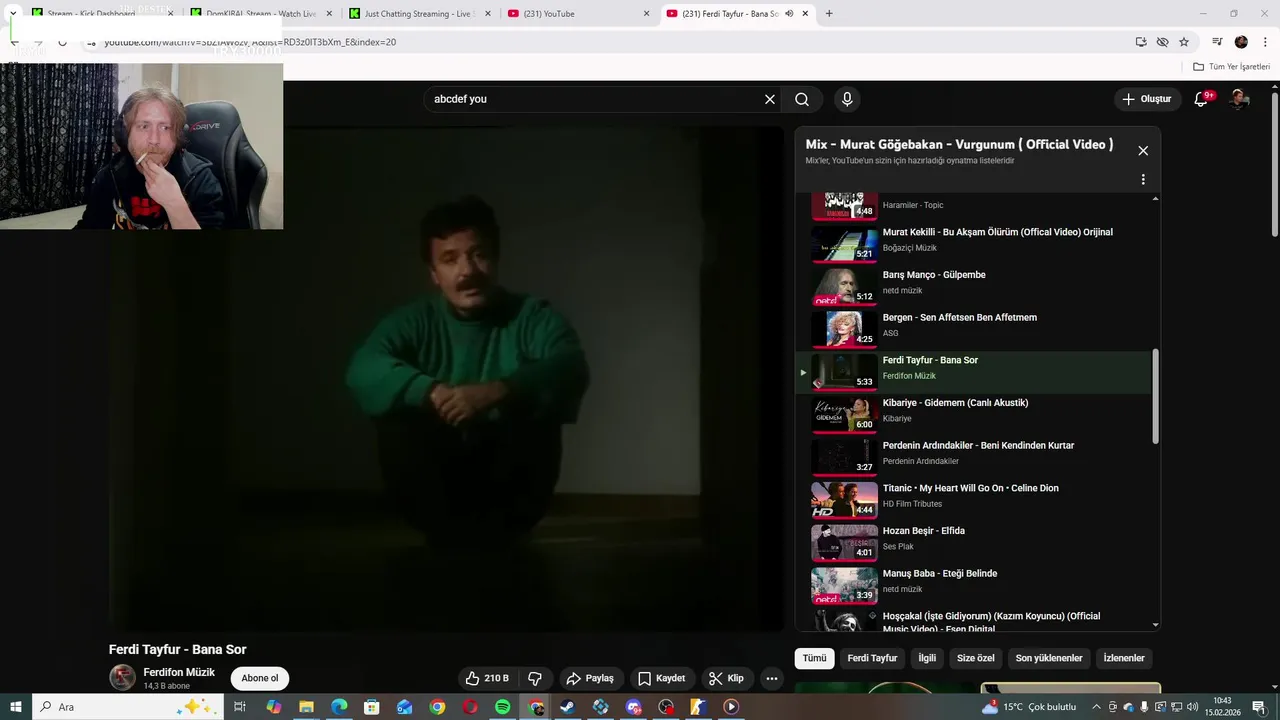Image resolution: width=1280 pixels, height=720 pixels.
Task: Open the YouTube account avatar menu
Action: 1239,99
